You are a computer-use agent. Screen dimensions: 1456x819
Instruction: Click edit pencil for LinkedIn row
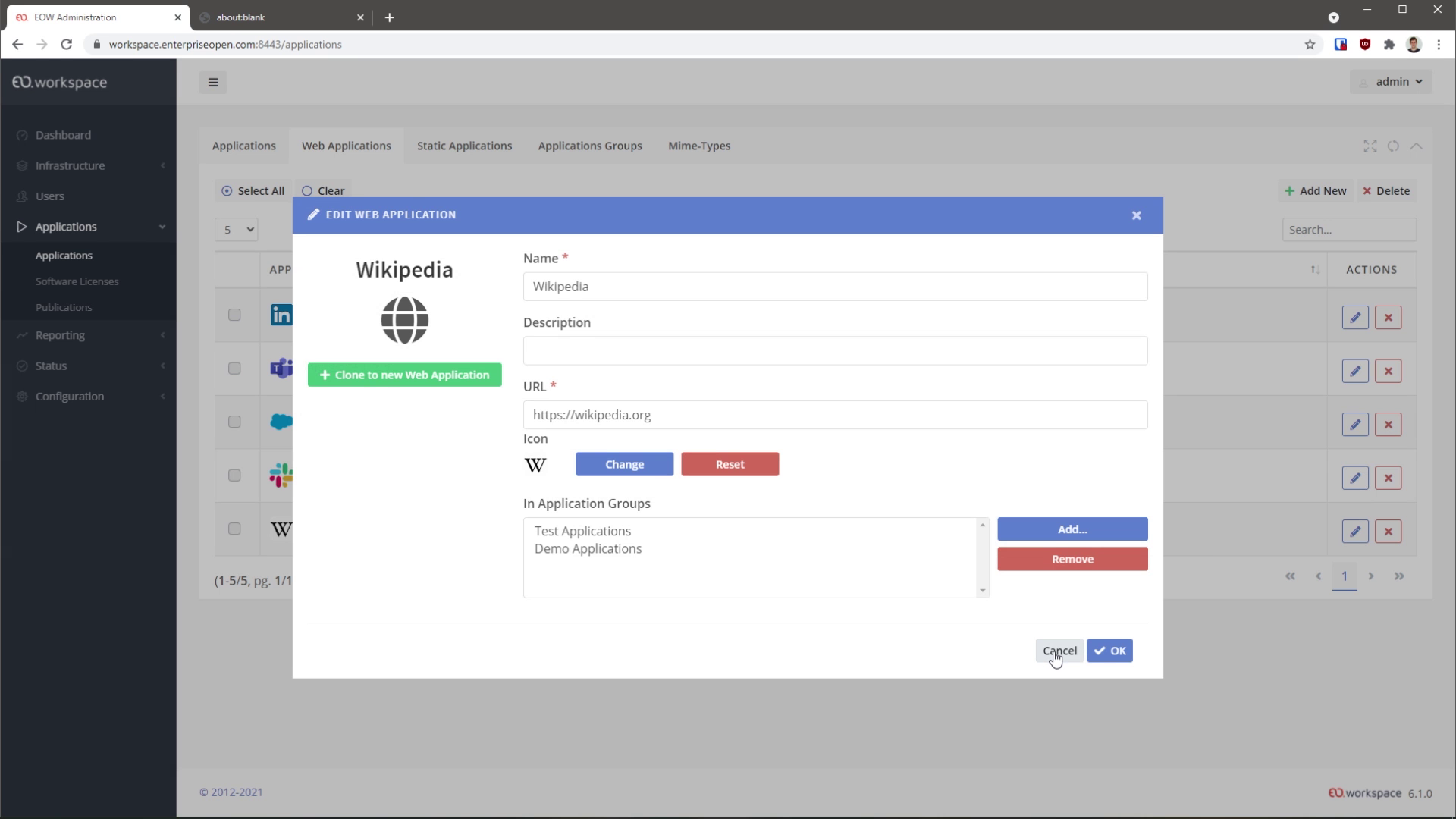click(1355, 318)
